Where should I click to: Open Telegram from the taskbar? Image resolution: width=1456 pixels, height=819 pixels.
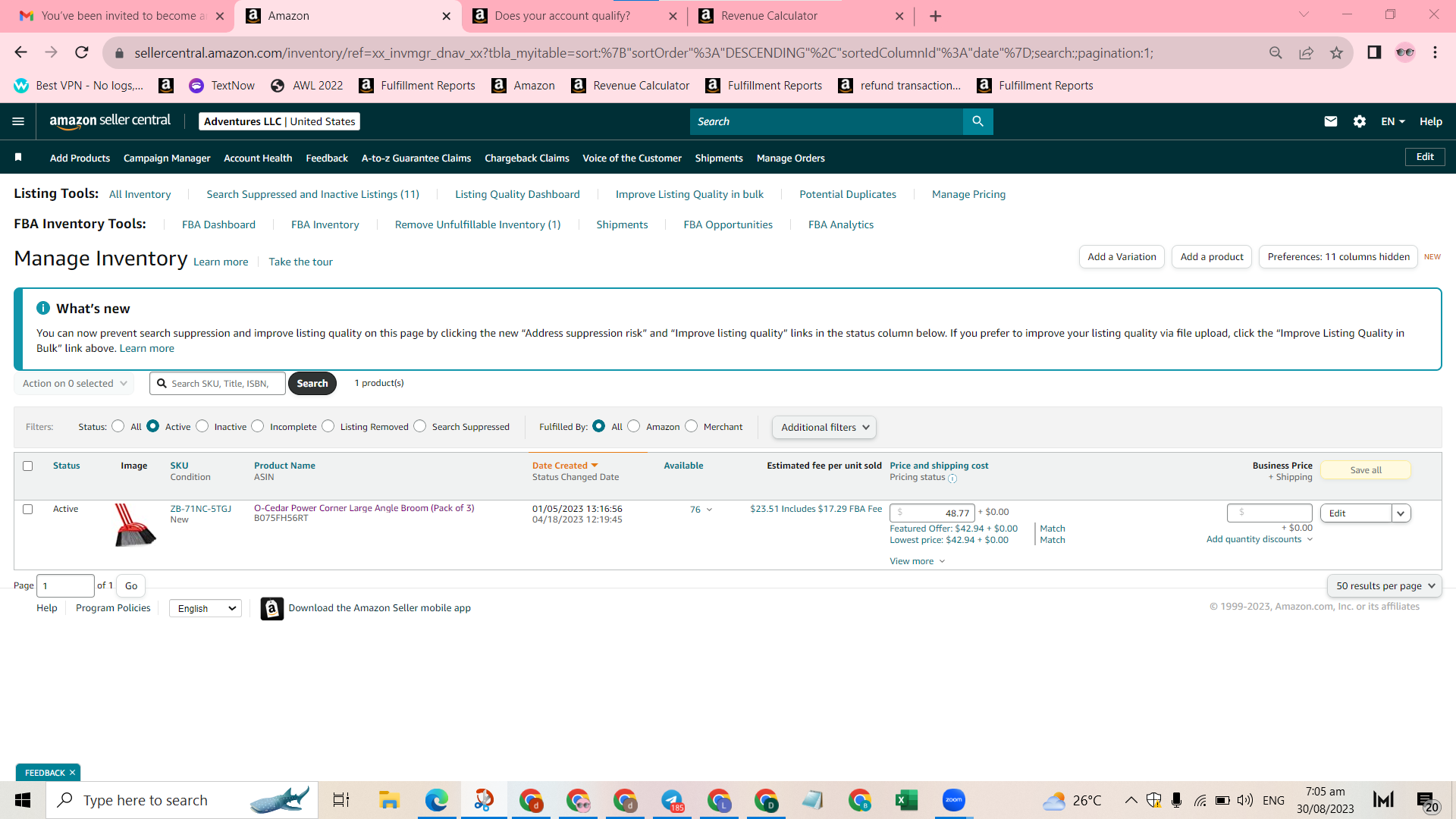click(672, 800)
